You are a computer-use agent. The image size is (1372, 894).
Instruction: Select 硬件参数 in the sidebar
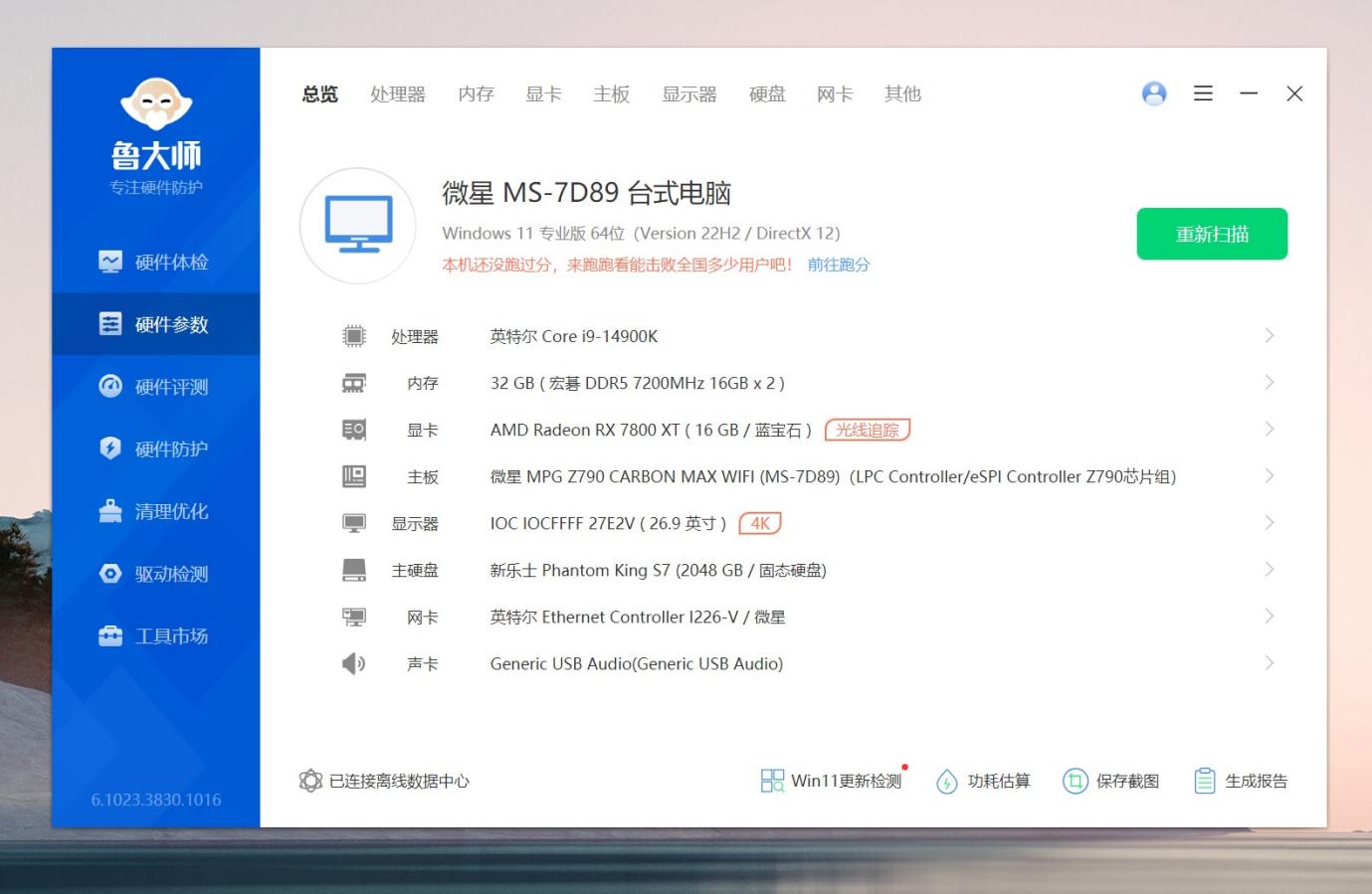coord(155,324)
